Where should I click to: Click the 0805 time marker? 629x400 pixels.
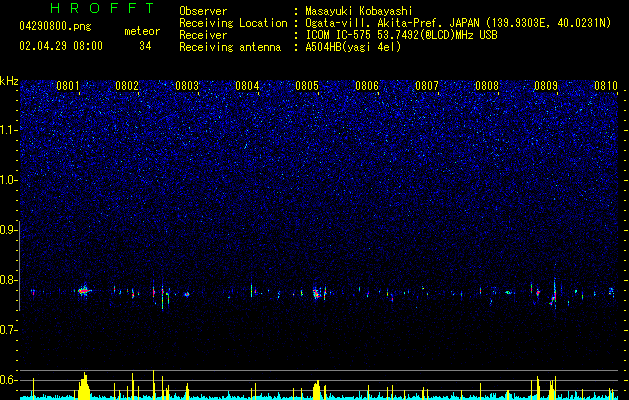(x=307, y=86)
